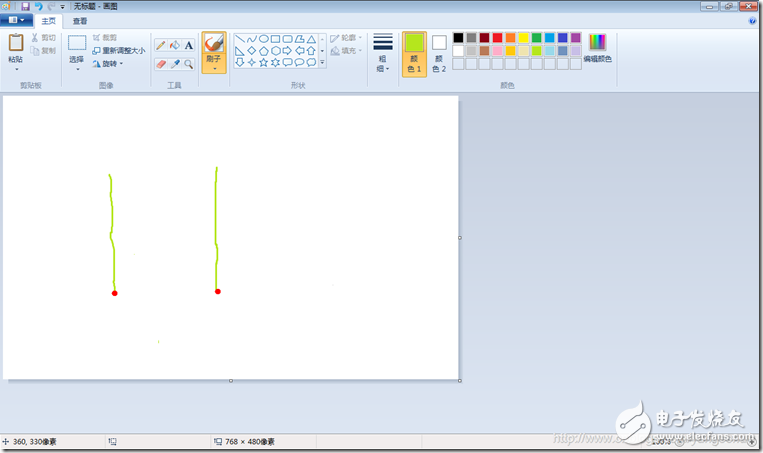Select the Pencil tool

161,45
